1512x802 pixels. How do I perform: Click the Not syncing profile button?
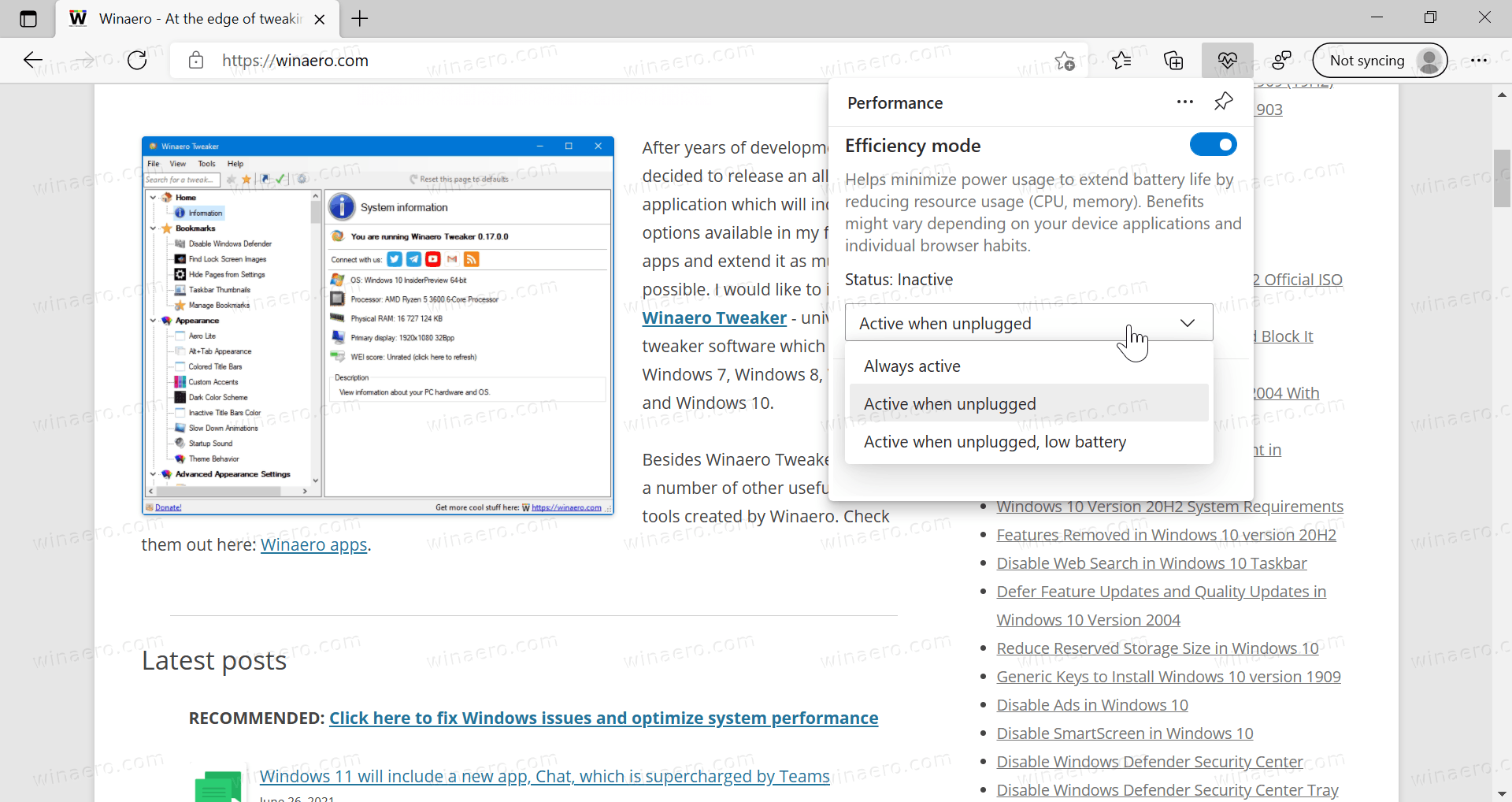[x=1380, y=61]
